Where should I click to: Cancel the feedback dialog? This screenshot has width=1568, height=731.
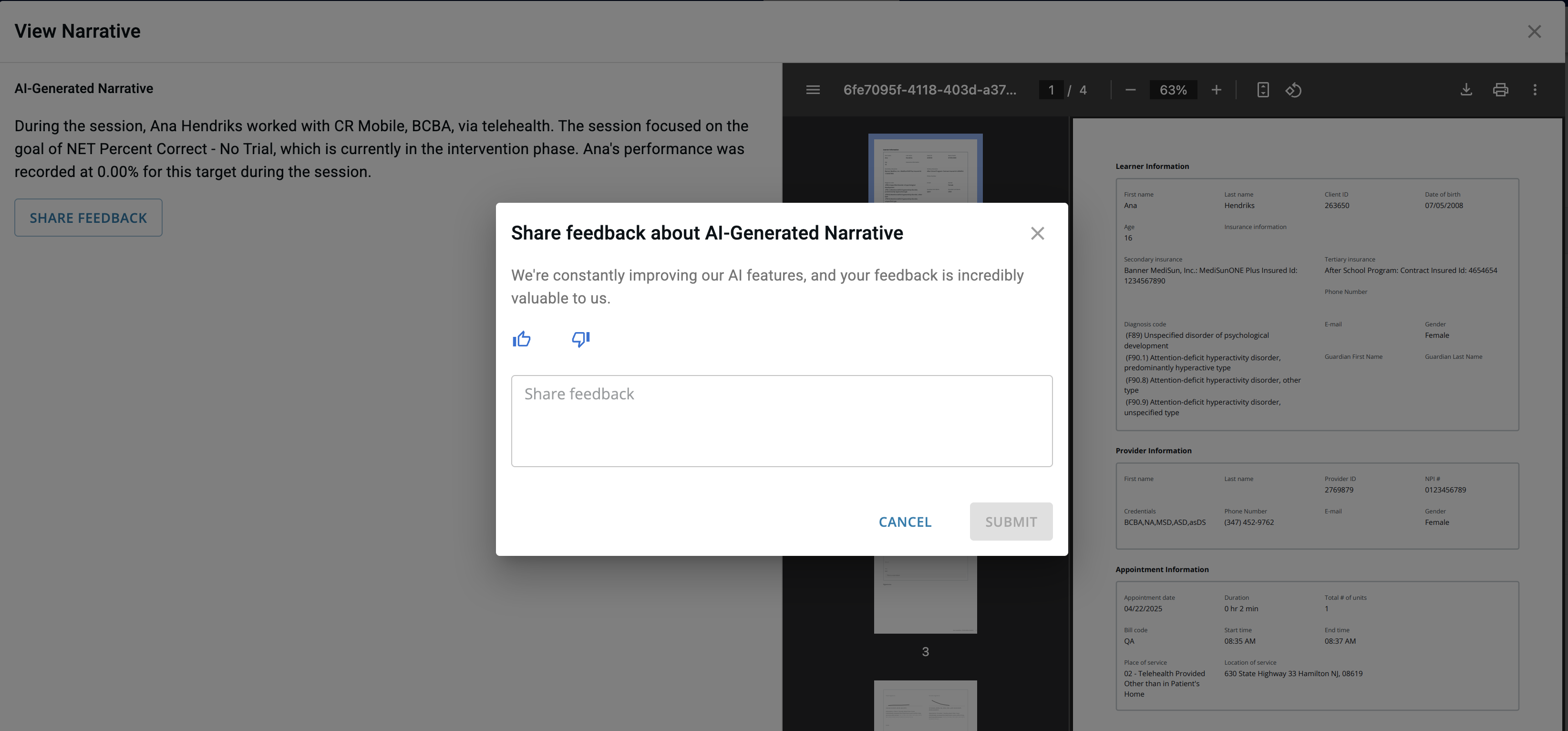pos(905,522)
